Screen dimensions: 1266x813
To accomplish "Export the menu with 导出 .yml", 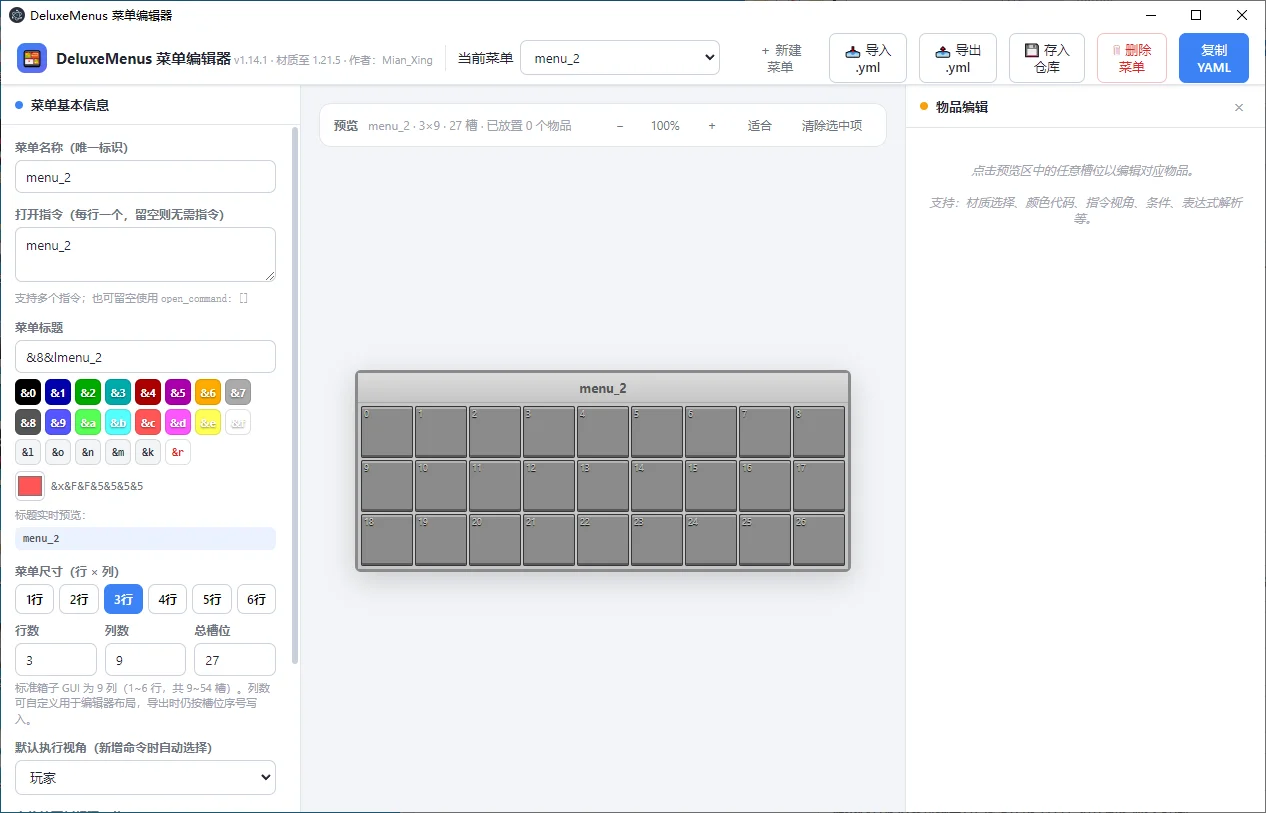I will (x=958, y=58).
